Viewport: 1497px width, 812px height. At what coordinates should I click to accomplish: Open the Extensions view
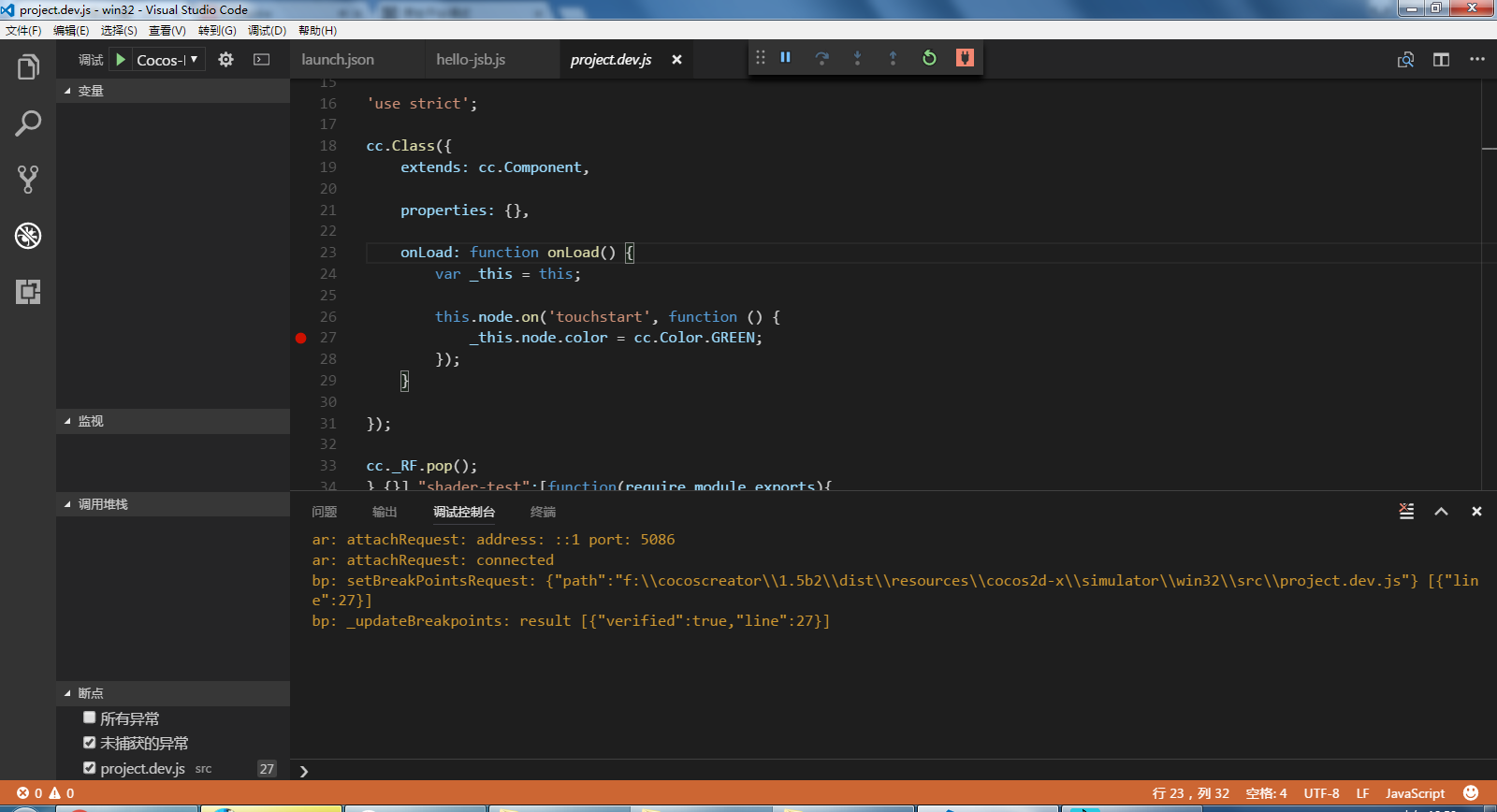click(x=28, y=292)
